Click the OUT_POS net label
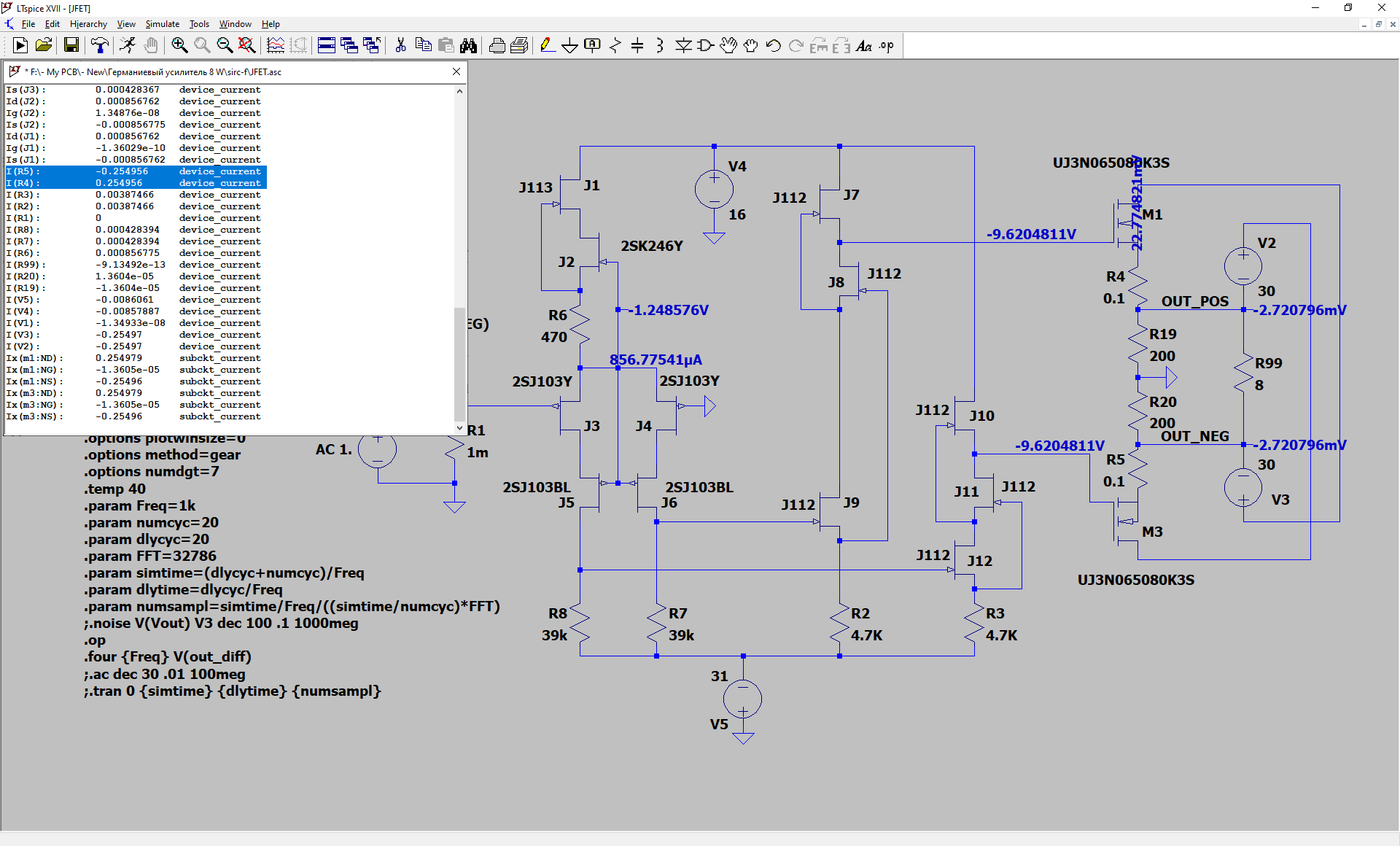Image resolution: width=1400 pixels, height=846 pixels. tap(1195, 301)
